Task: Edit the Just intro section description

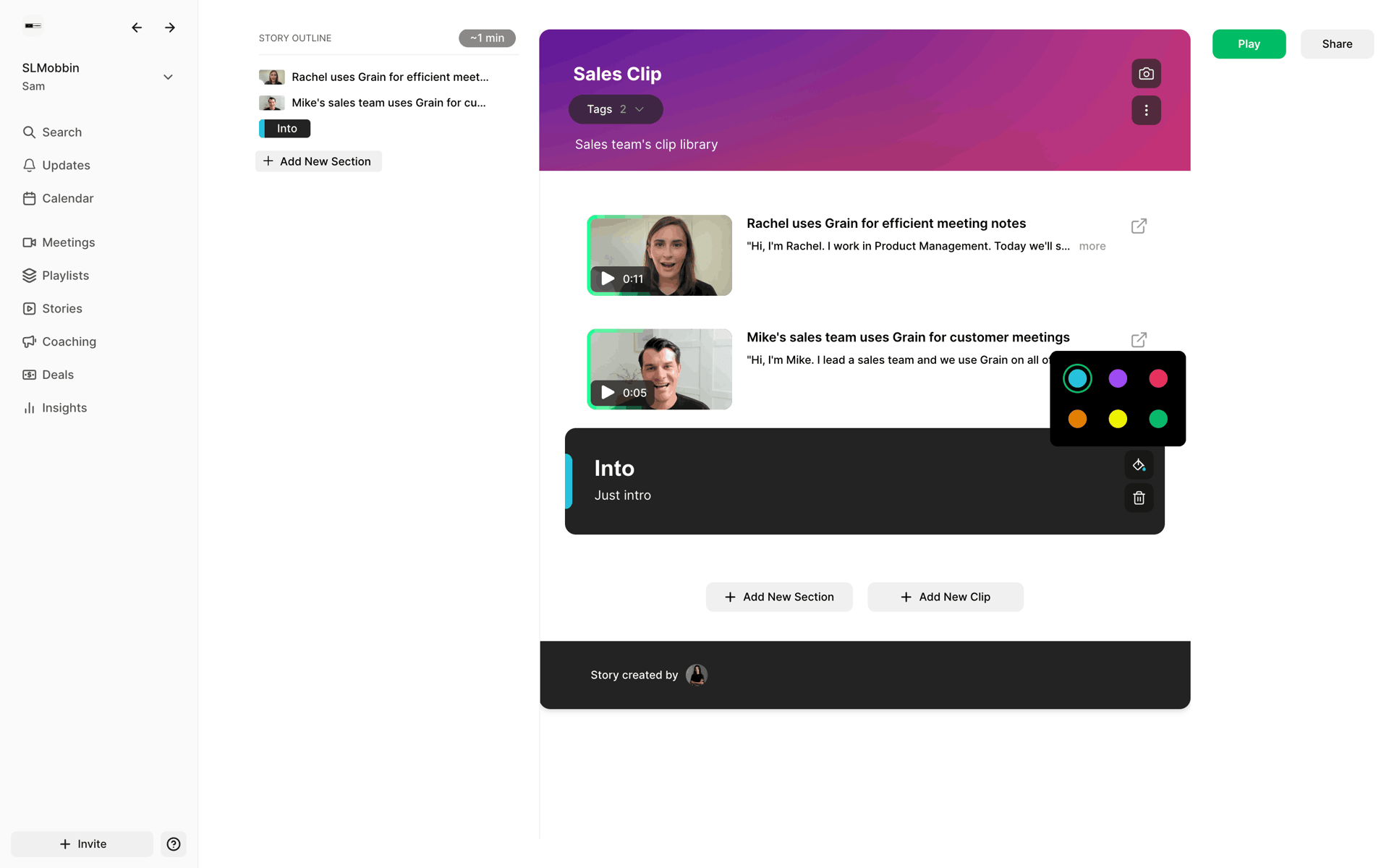Action: (623, 495)
